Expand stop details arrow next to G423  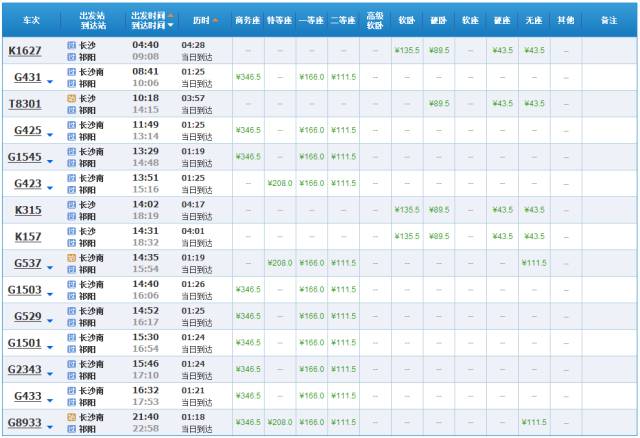click(50, 188)
